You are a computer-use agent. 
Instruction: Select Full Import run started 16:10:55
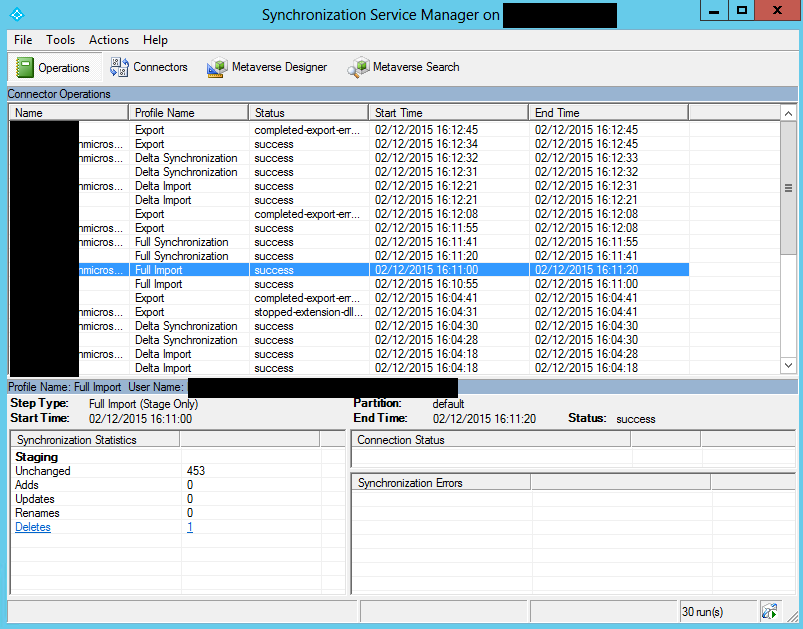[x=349, y=284]
